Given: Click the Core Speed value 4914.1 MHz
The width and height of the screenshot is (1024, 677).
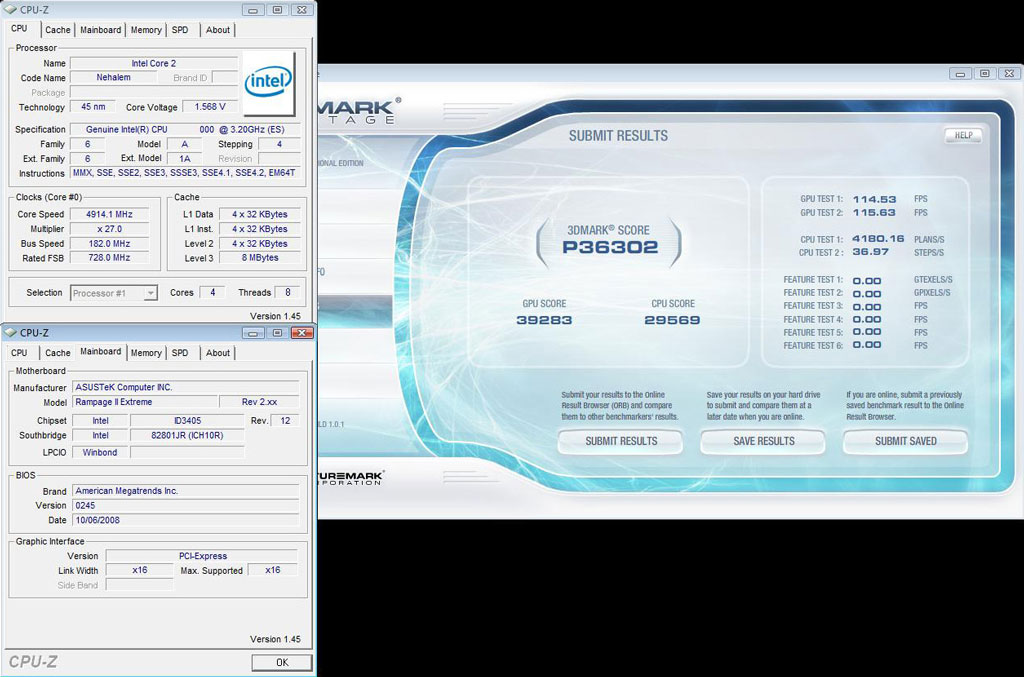Looking at the screenshot, I should pos(109,214).
